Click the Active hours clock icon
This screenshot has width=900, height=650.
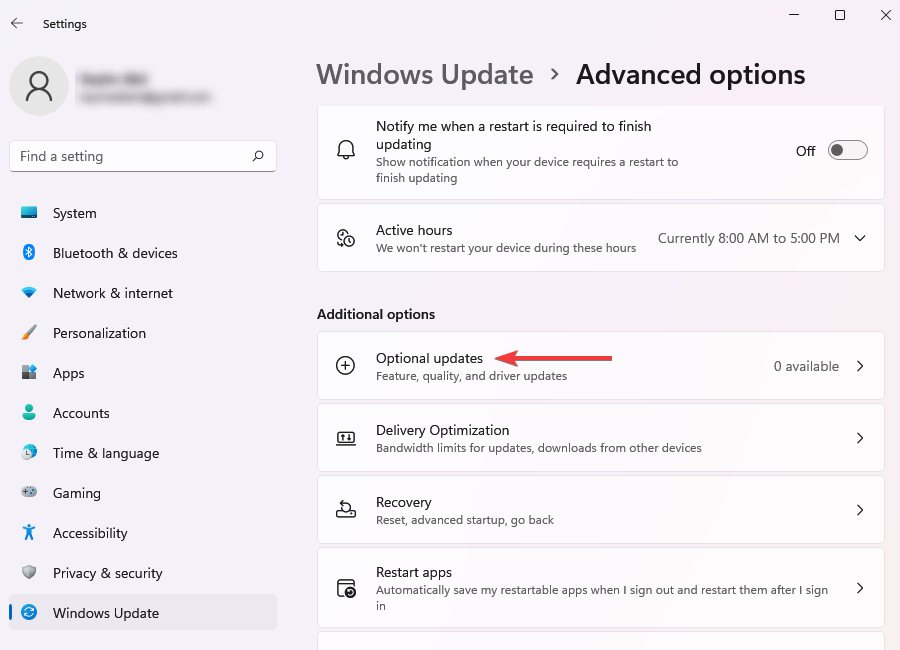click(x=346, y=238)
